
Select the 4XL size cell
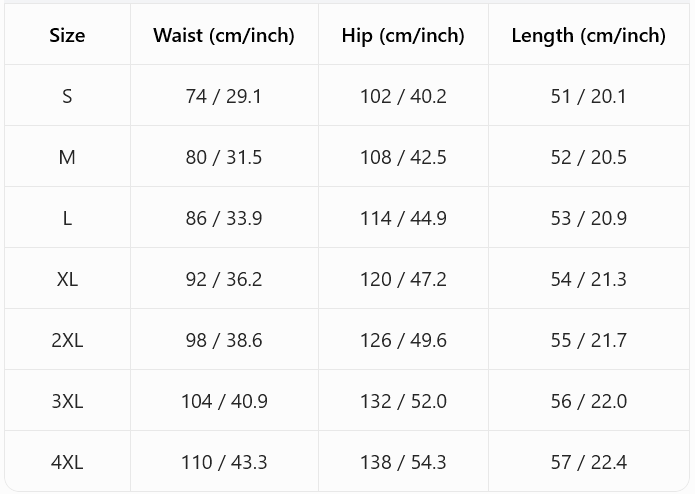click(x=67, y=462)
